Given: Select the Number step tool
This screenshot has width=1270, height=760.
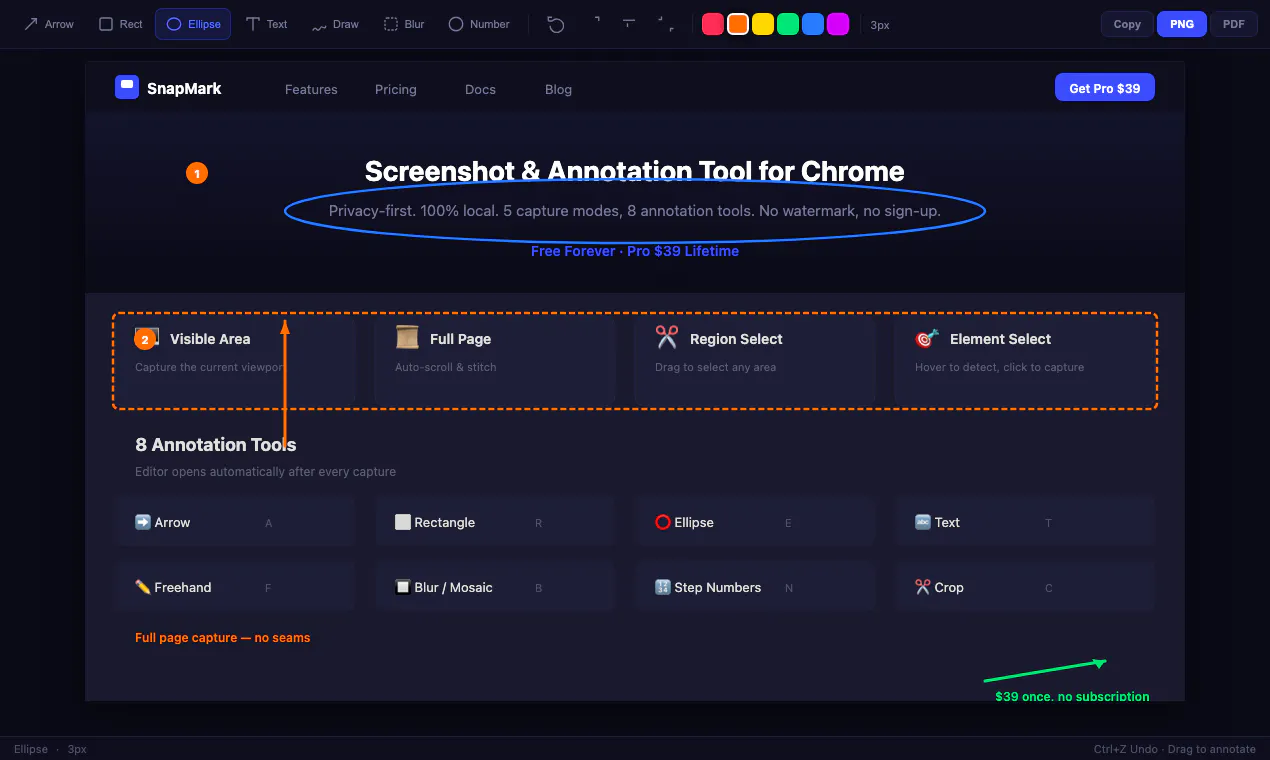Looking at the screenshot, I should pos(479,24).
